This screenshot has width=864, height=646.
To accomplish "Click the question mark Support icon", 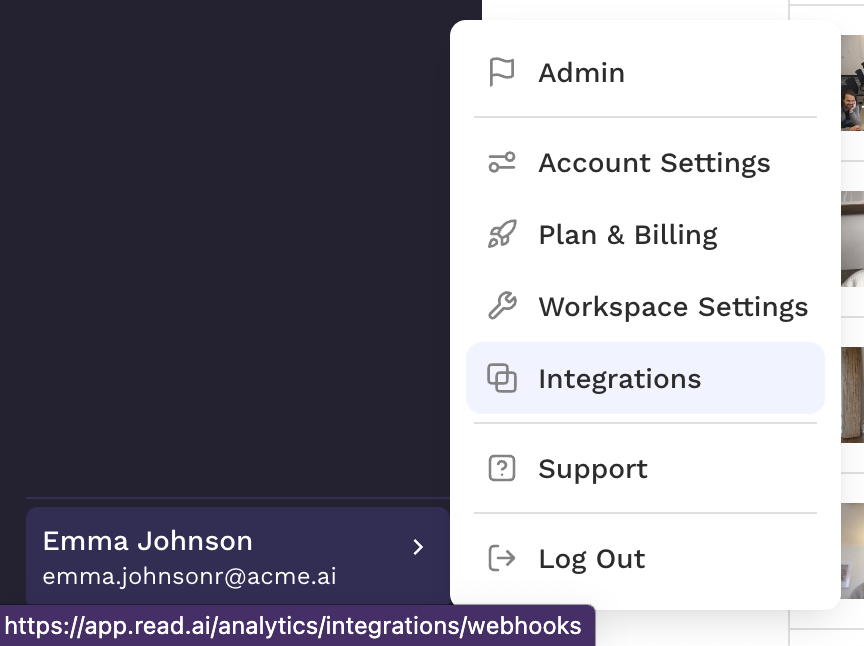I will click(x=501, y=468).
